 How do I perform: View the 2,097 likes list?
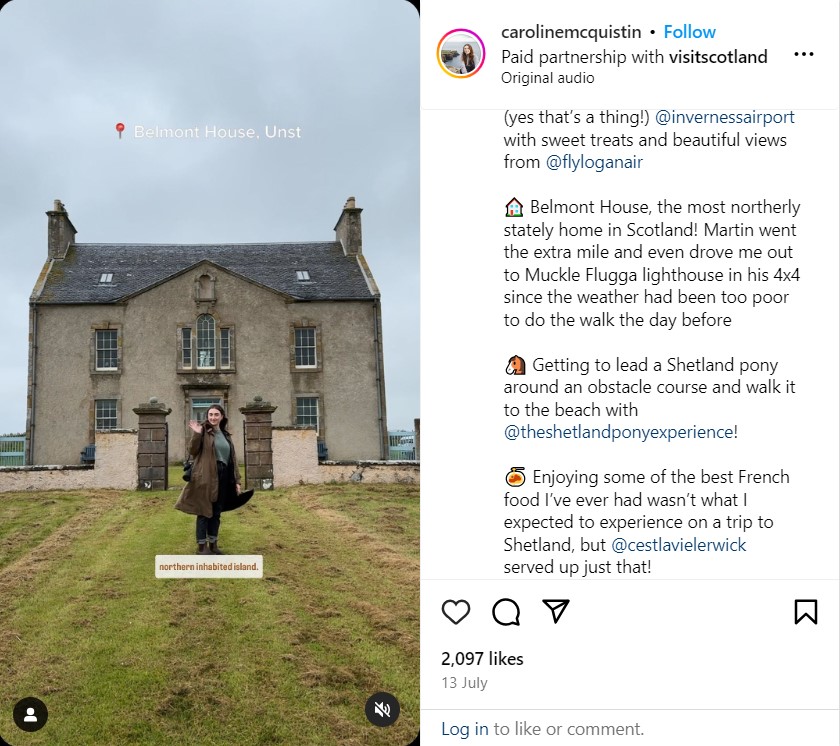482,658
